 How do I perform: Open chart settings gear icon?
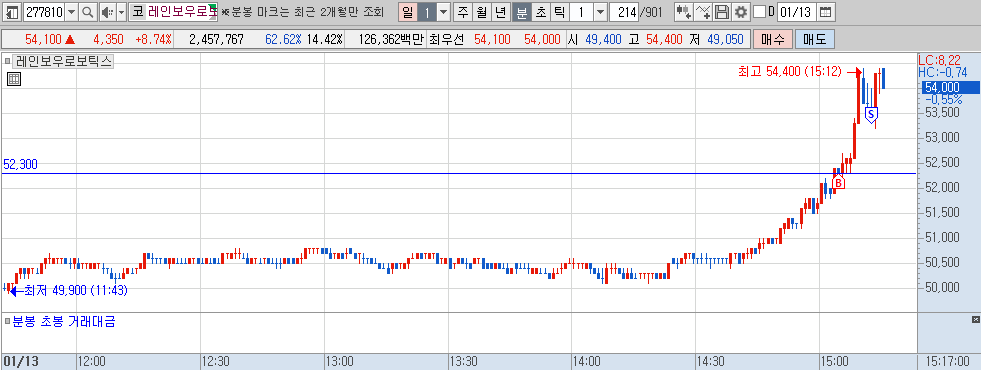tap(741, 11)
